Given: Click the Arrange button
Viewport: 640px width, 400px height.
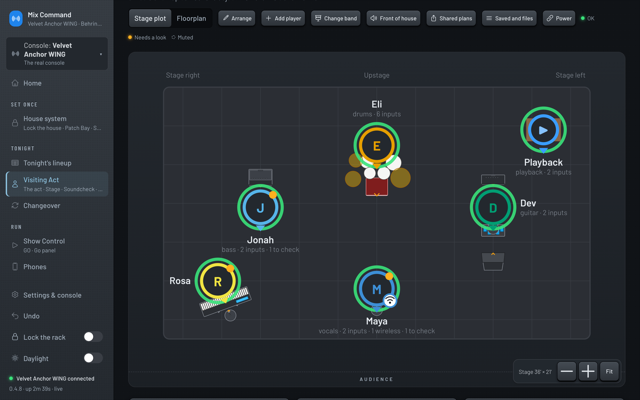Looking at the screenshot, I should 237,18.
